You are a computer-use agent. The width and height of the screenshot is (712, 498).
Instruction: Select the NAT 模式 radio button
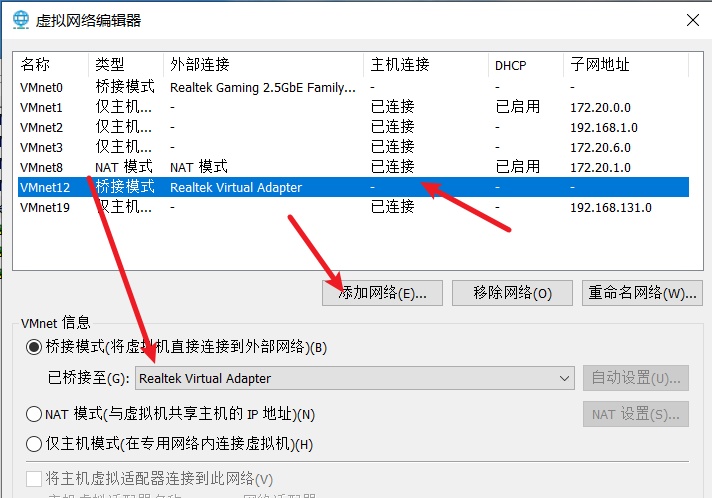pyautogui.click(x=34, y=414)
